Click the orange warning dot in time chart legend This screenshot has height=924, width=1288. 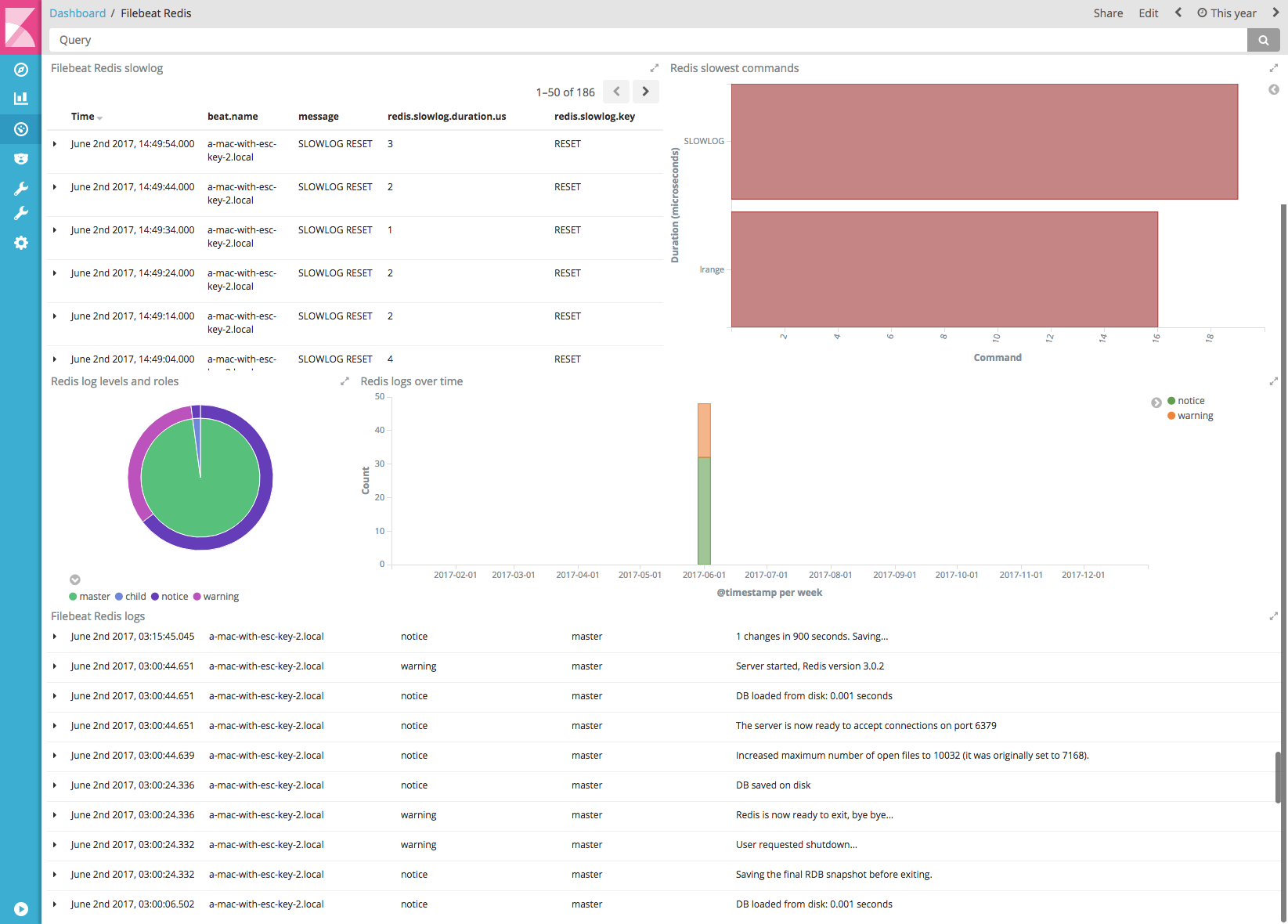point(1171,416)
